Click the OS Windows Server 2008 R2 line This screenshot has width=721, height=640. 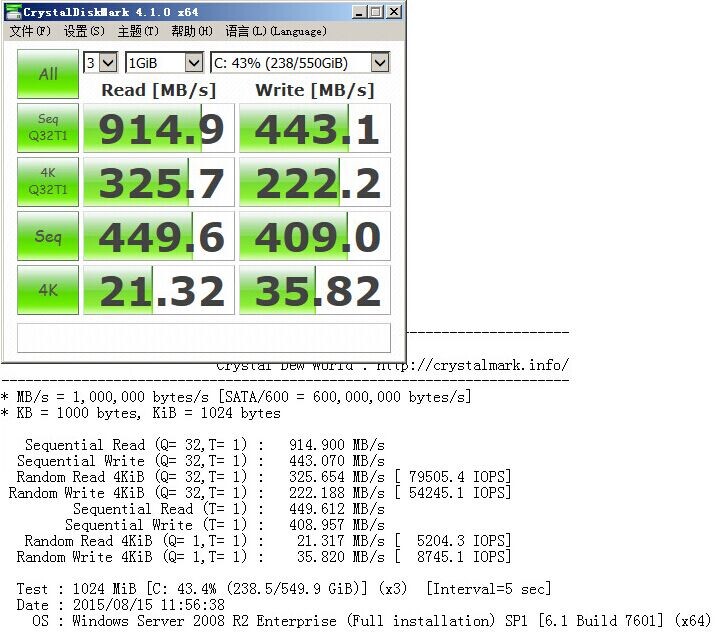coord(372,621)
